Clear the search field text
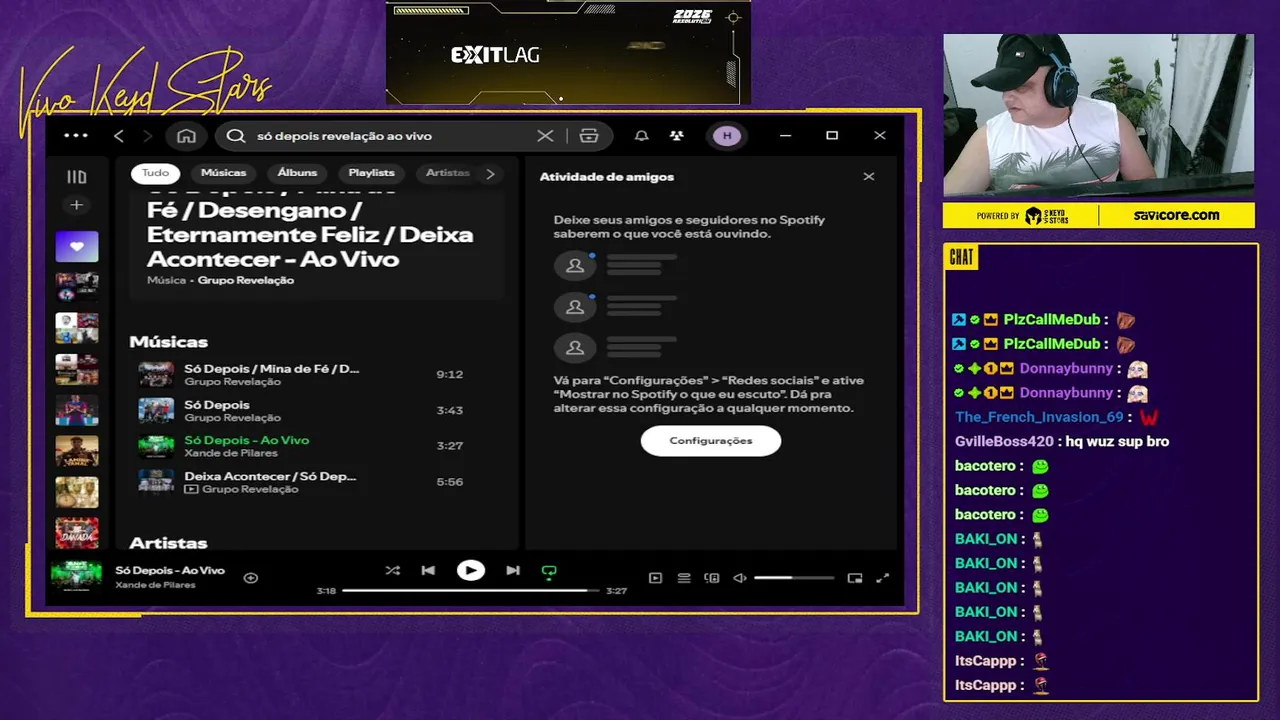This screenshot has width=1280, height=720. coord(545,136)
